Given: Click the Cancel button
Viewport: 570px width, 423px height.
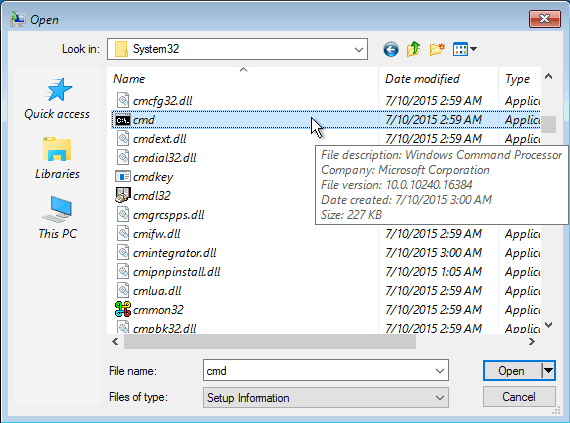Looking at the screenshot, I should tap(519, 396).
